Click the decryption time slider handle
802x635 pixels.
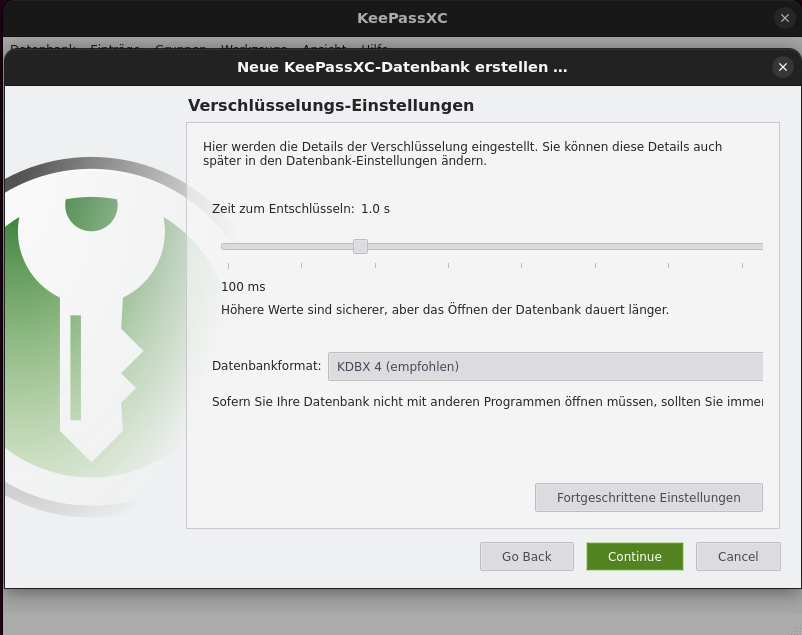point(360,247)
